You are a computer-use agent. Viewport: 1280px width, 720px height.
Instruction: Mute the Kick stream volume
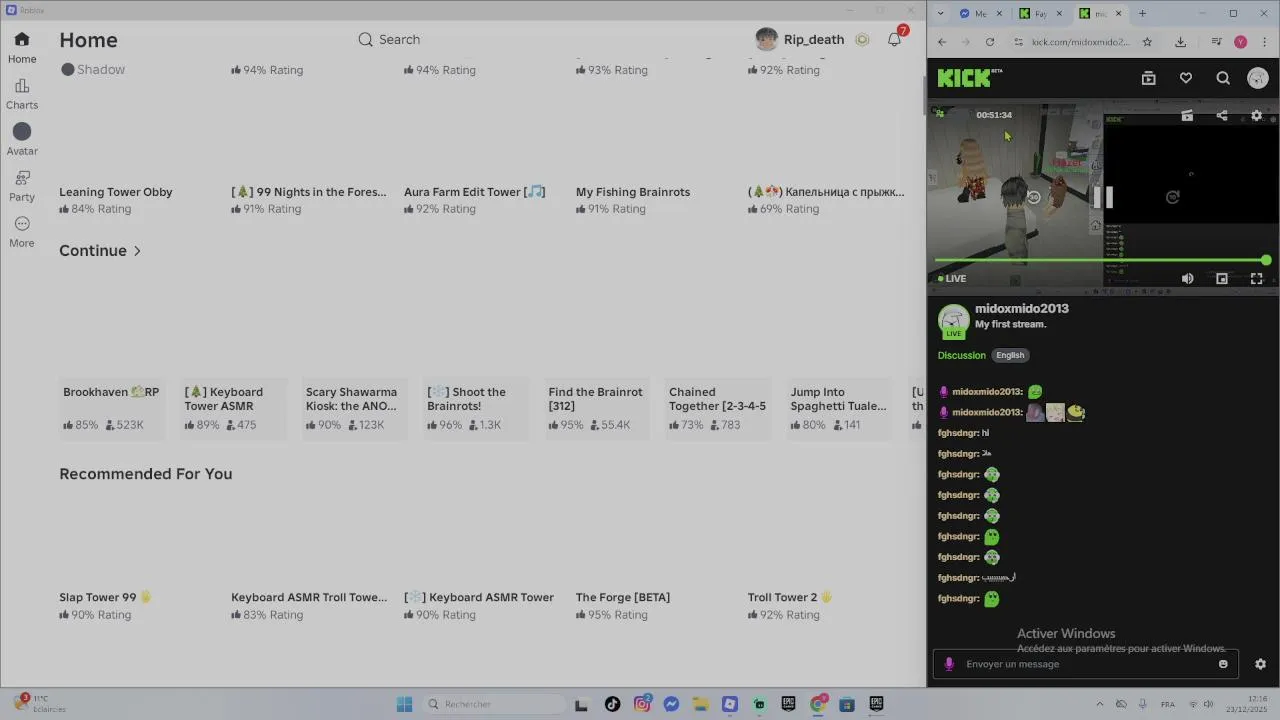point(1187,279)
